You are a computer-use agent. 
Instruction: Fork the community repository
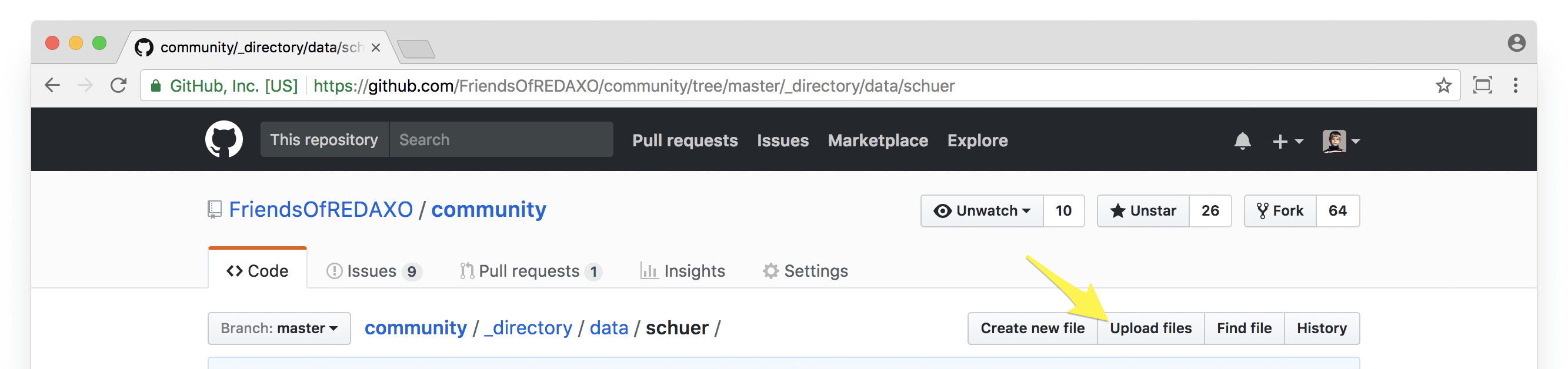click(1280, 211)
